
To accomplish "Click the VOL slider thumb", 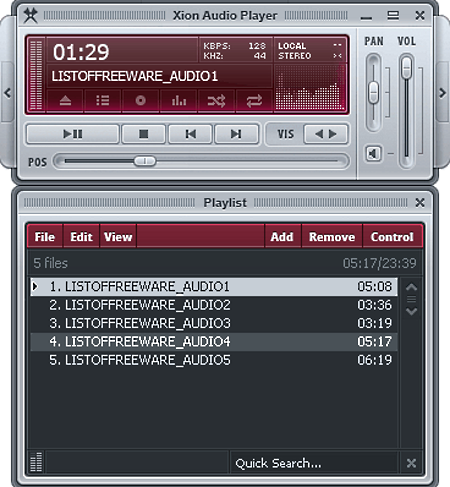I will pos(406,68).
